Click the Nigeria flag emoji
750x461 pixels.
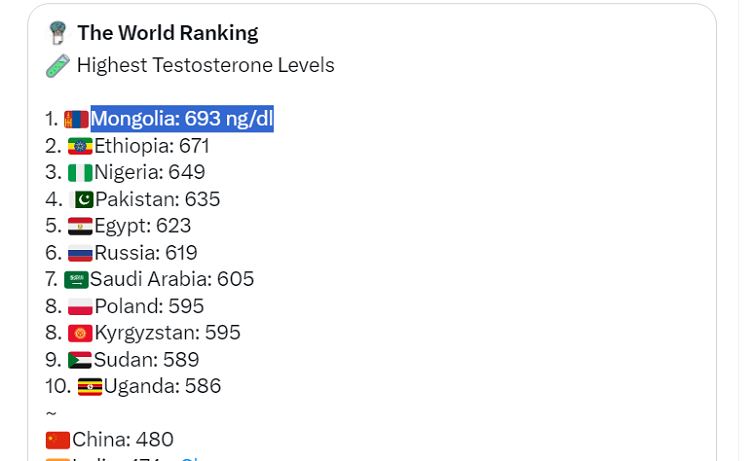81,173
